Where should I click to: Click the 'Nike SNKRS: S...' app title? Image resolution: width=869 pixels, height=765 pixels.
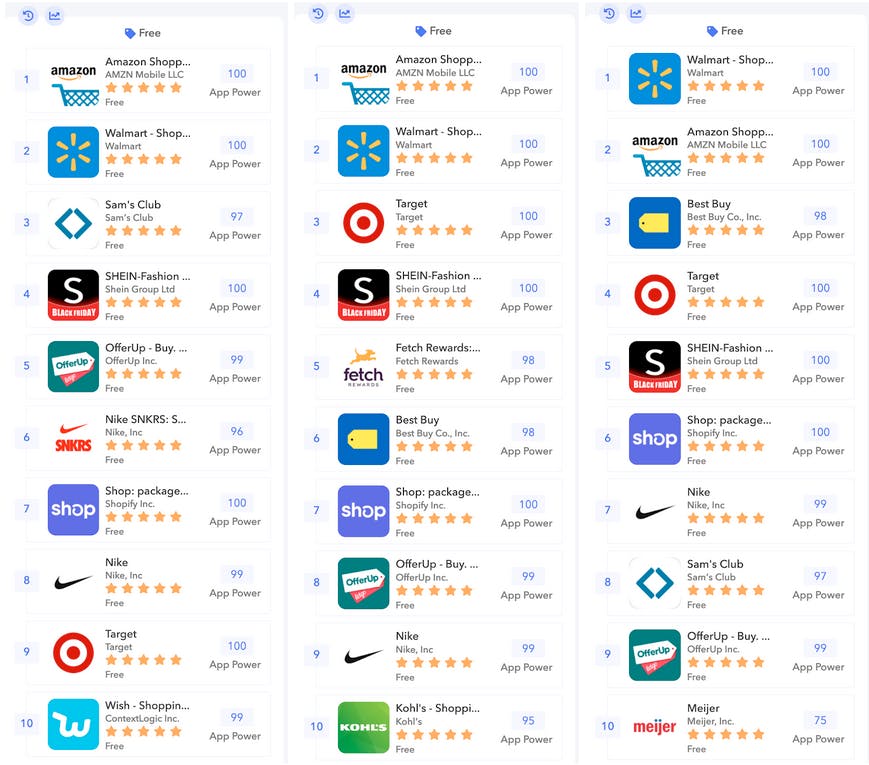(146, 419)
